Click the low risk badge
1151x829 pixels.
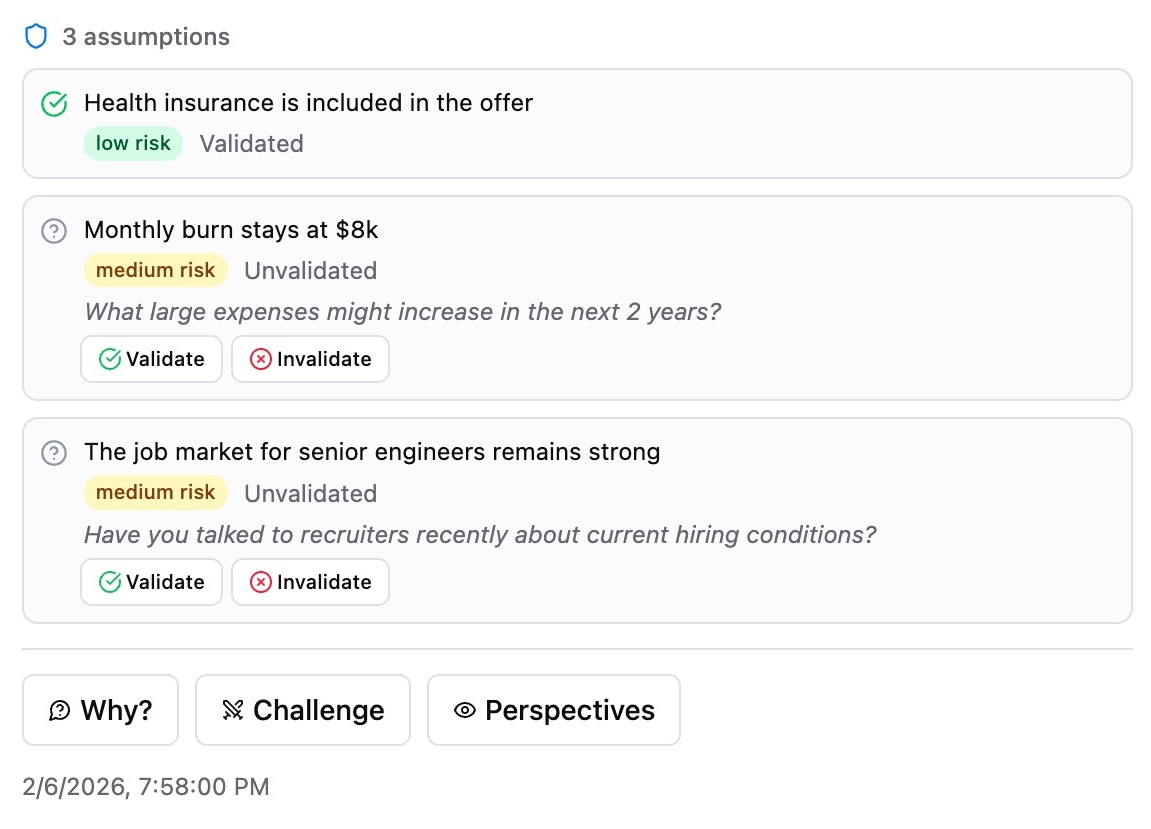pyautogui.click(x=133, y=144)
